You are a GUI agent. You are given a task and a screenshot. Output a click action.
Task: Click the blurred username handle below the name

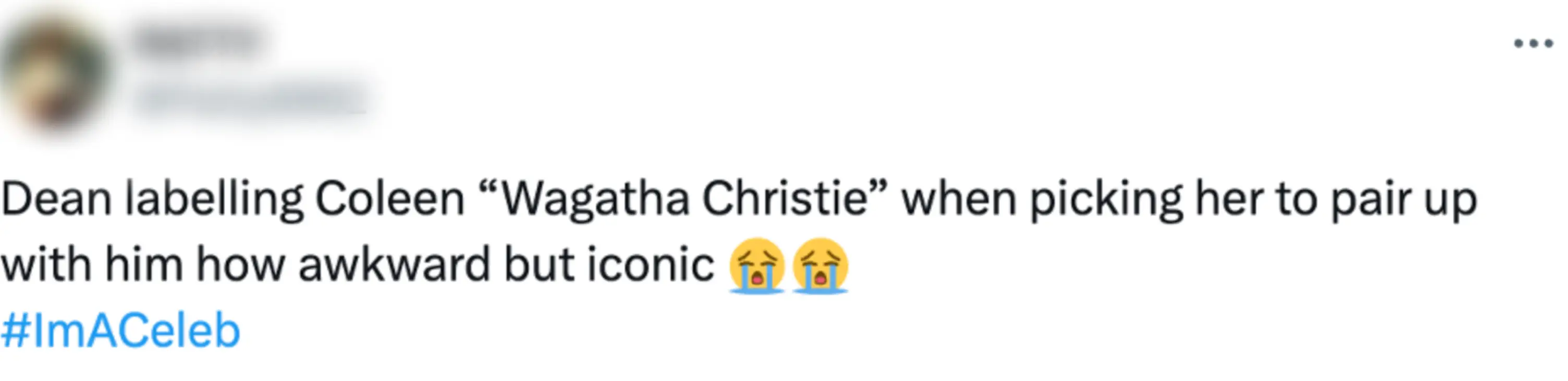click(x=250, y=98)
